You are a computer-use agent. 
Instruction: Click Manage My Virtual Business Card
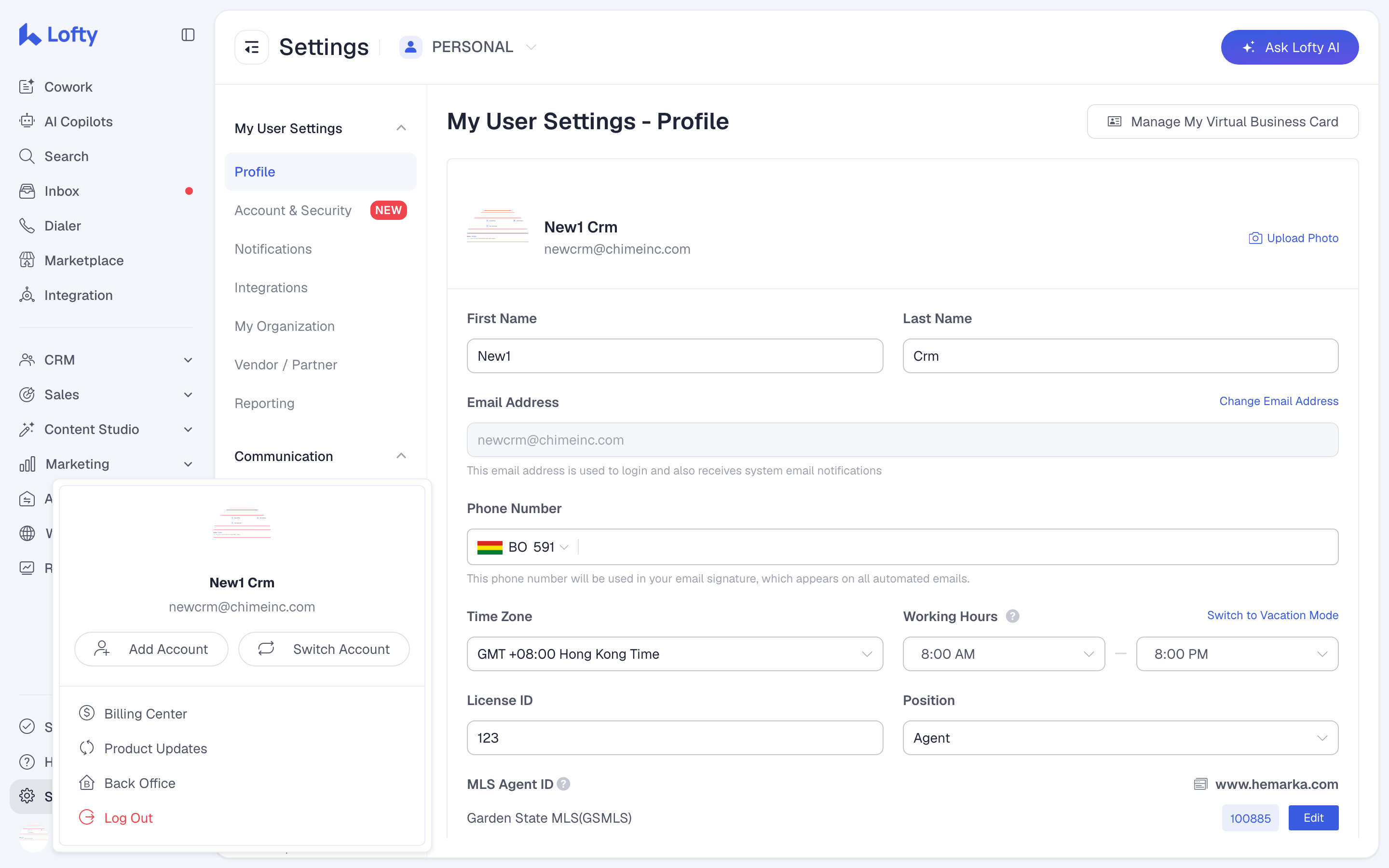point(1223,122)
